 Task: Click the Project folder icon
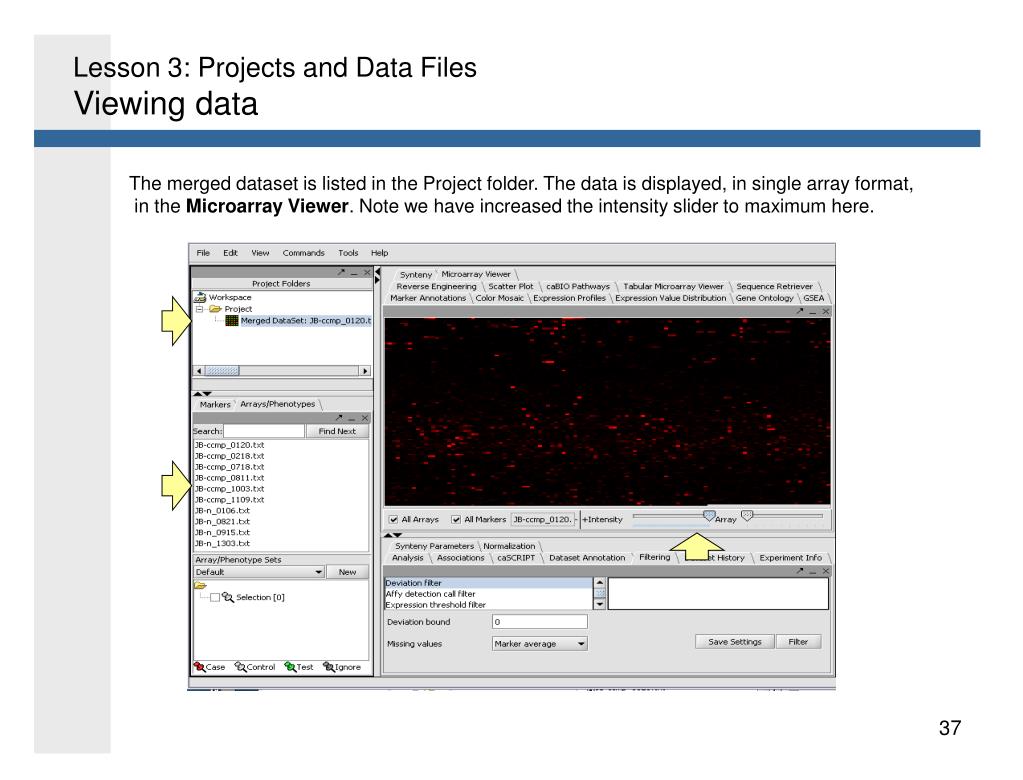[215, 309]
